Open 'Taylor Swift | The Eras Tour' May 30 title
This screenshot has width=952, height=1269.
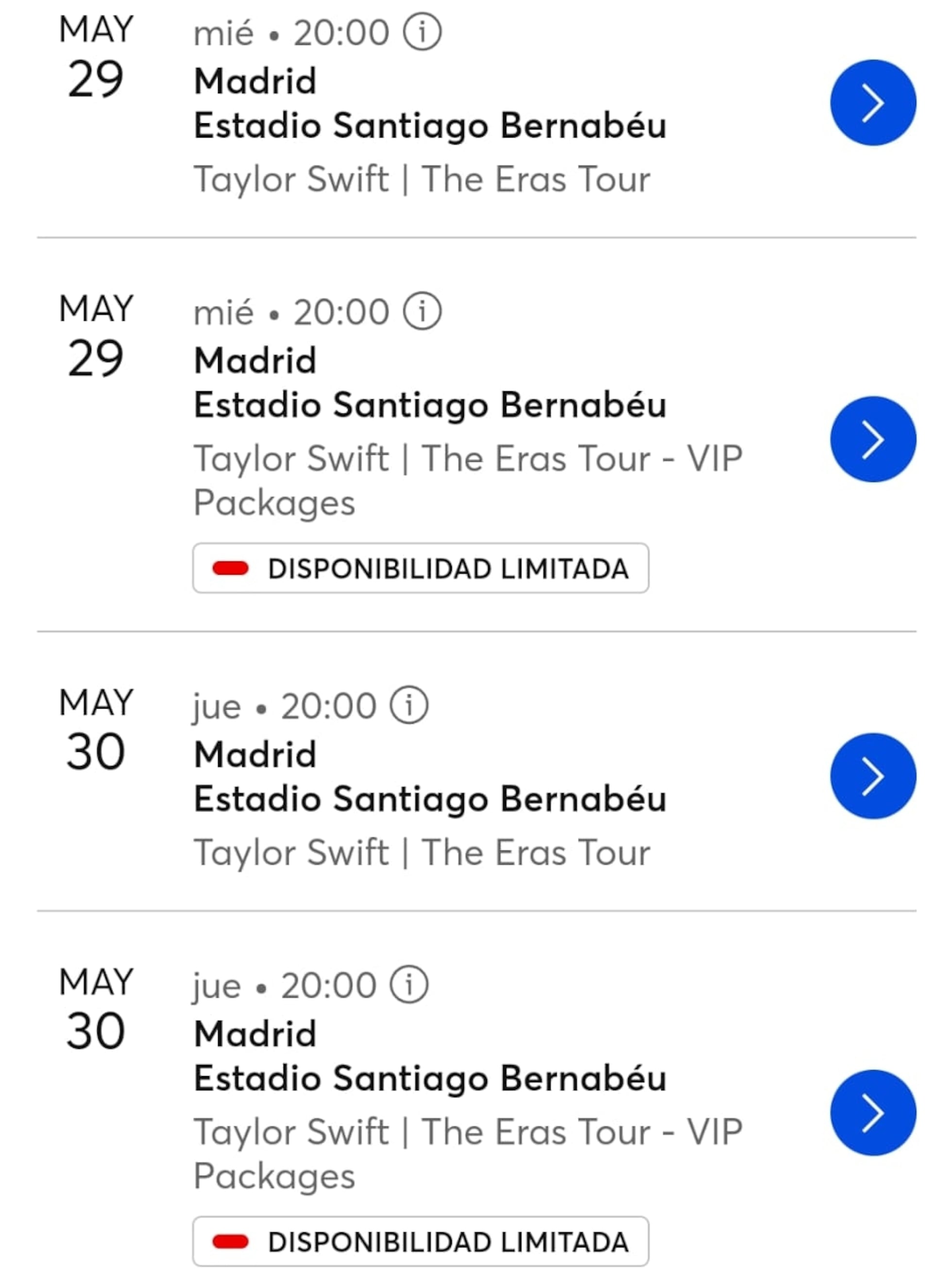tap(423, 853)
